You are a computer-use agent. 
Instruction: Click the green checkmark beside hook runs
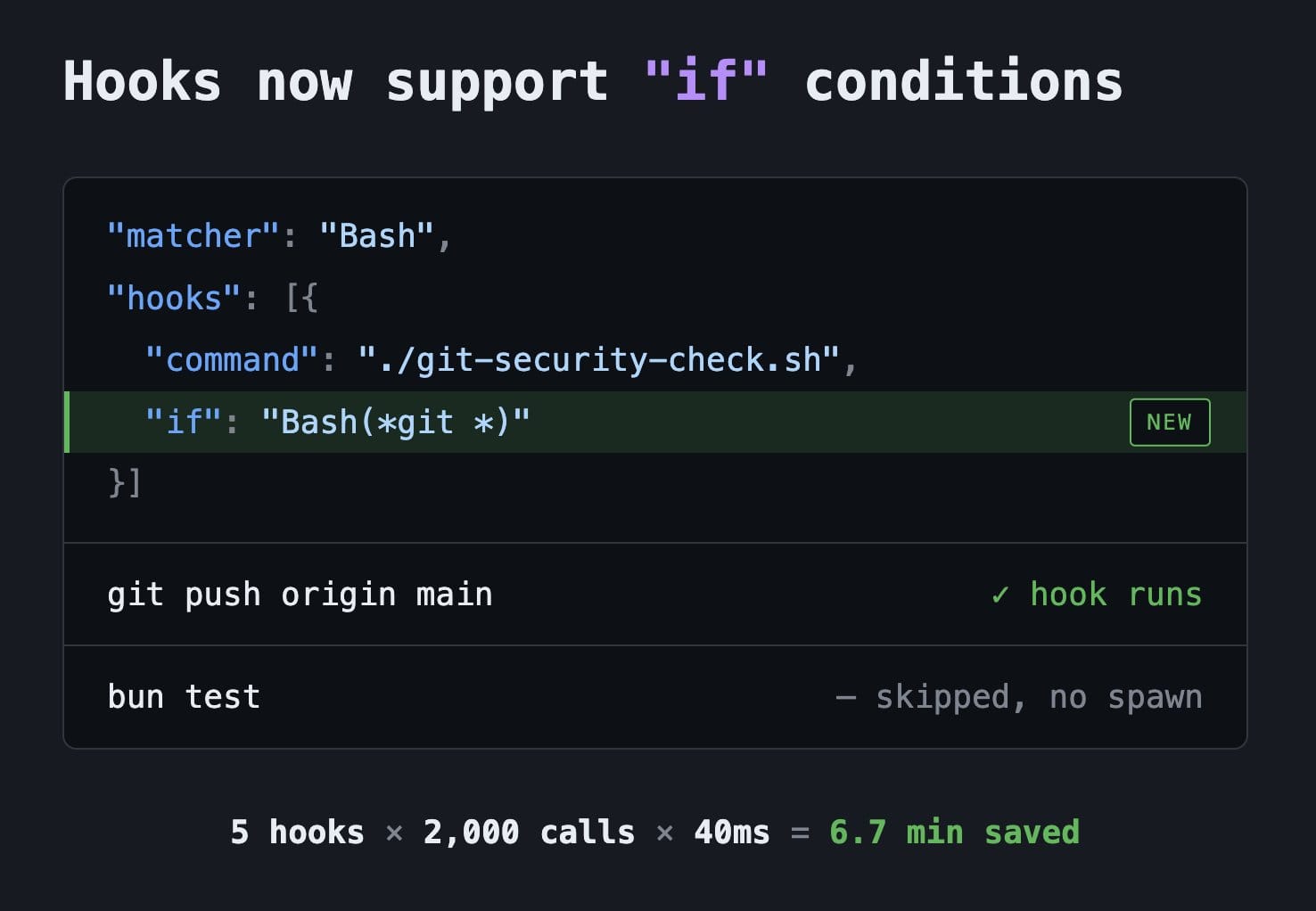pyautogui.click(x=1000, y=595)
